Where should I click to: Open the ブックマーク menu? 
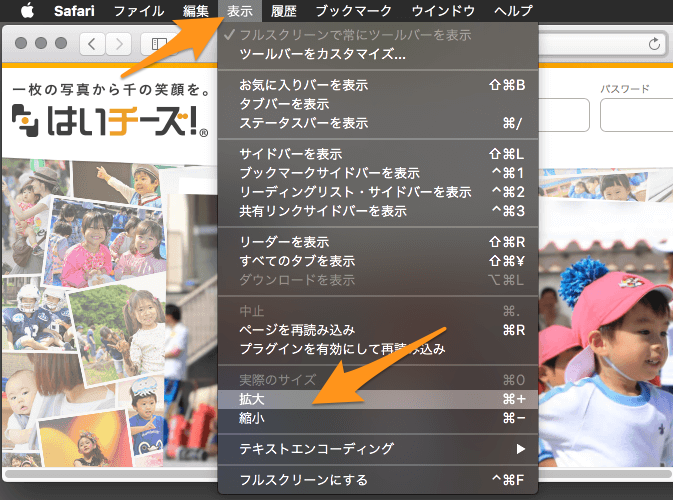coord(354,10)
